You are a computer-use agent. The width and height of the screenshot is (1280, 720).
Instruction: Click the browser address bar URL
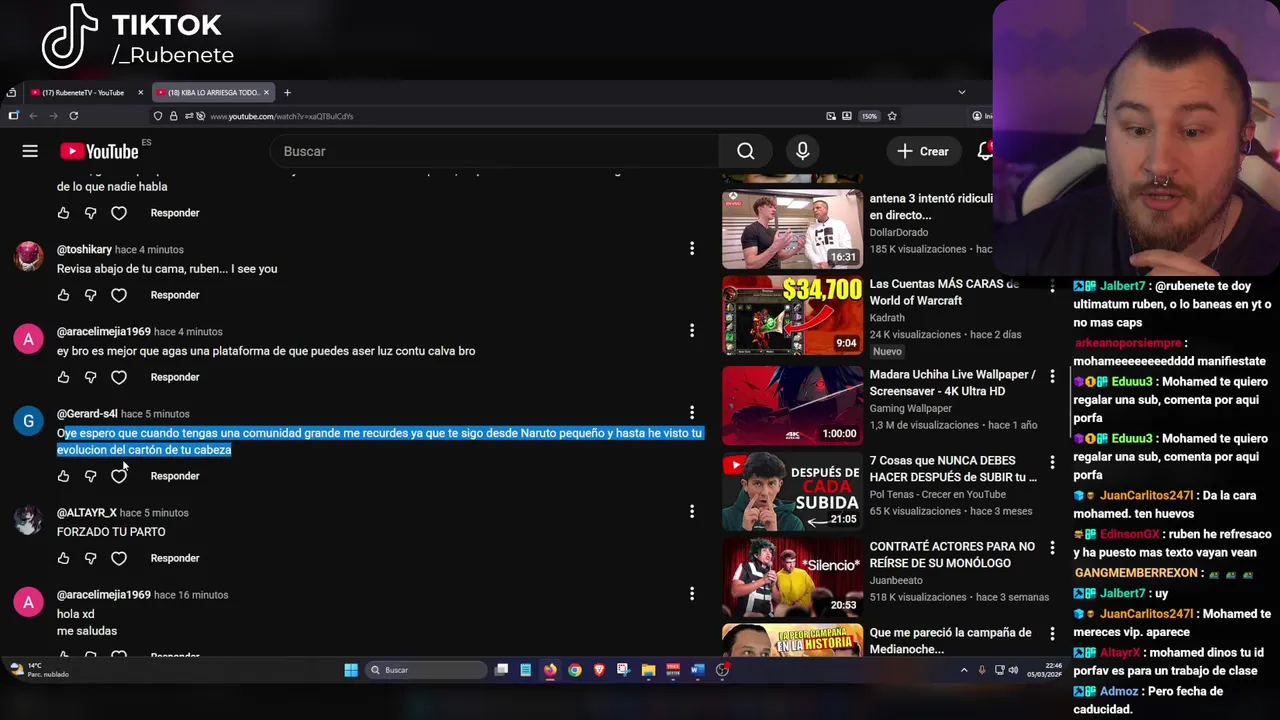[281, 116]
